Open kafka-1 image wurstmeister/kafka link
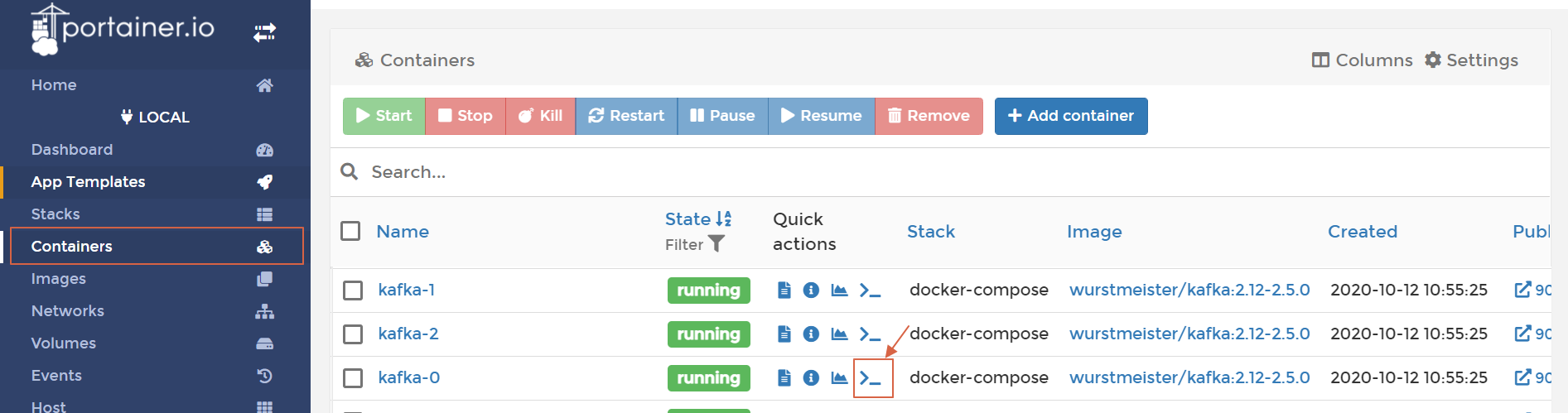The width and height of the screenshot is (1568, 413). [1189, 290]
